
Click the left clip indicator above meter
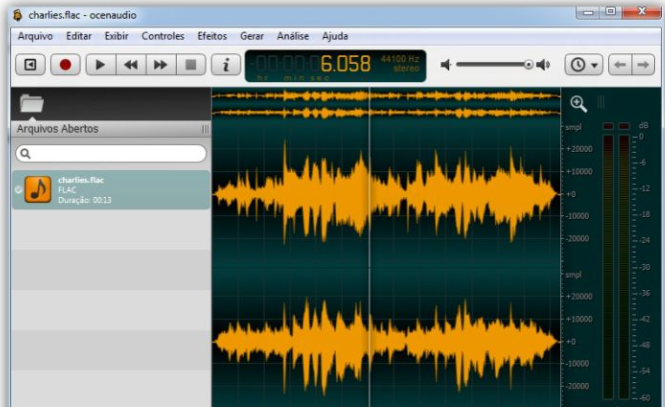pos(608,126)
